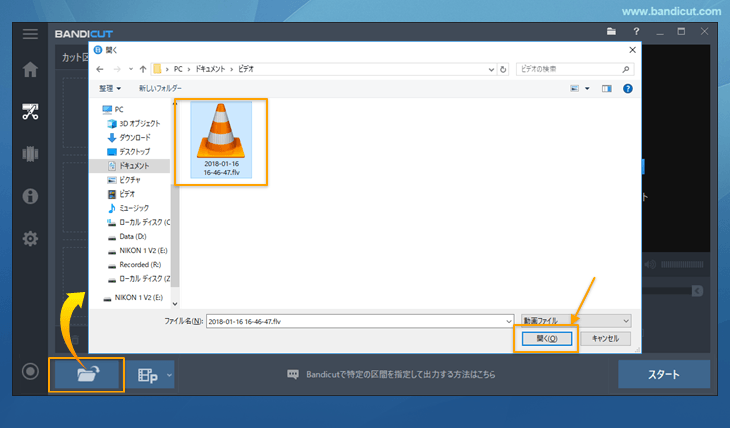The height and width of the screenshot is (428, 730).
Task: Click the open file folder button
Action: pyautogui.click(x=87, y=374)
